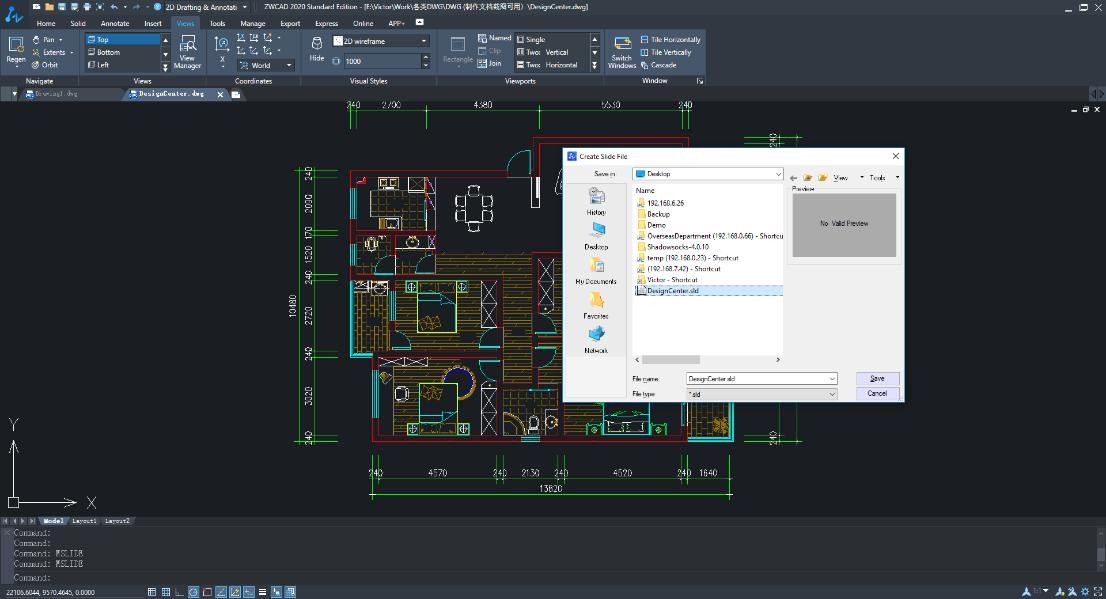This screenshot has height=599, width=1106.
Task: Toggle snap mode in status bar
Action: 152,592
